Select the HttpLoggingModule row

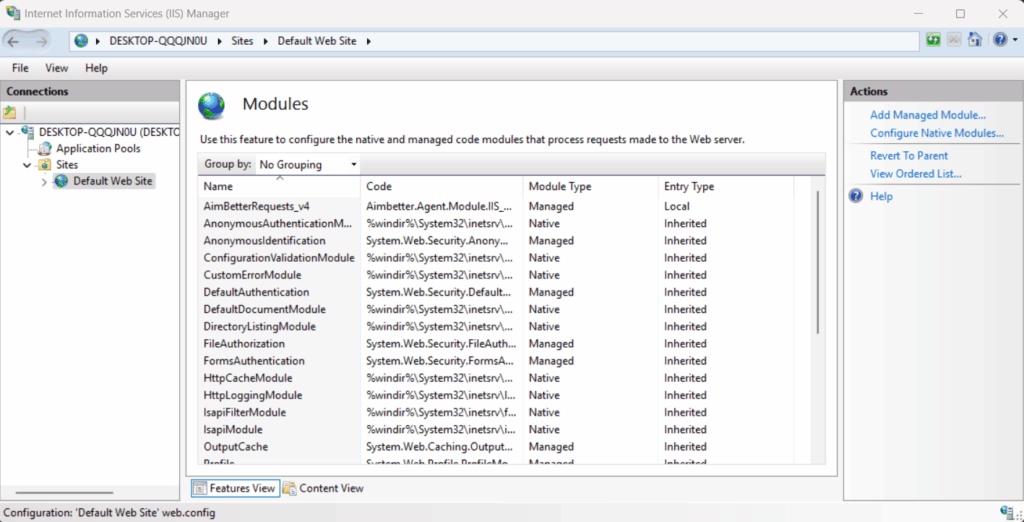click(x=495, y=395)
